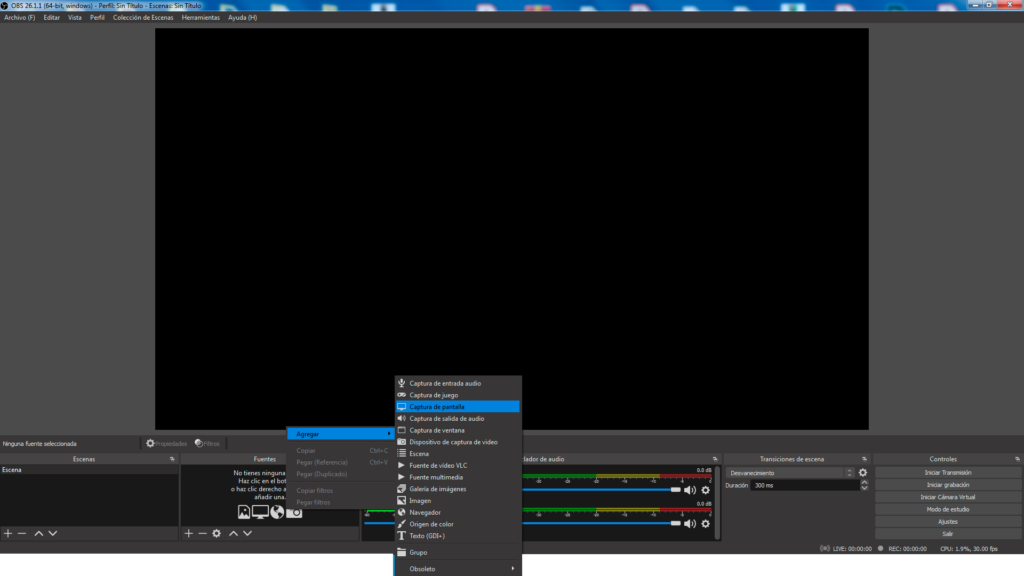Choose Texto (GDI+) source

(457, 536)
